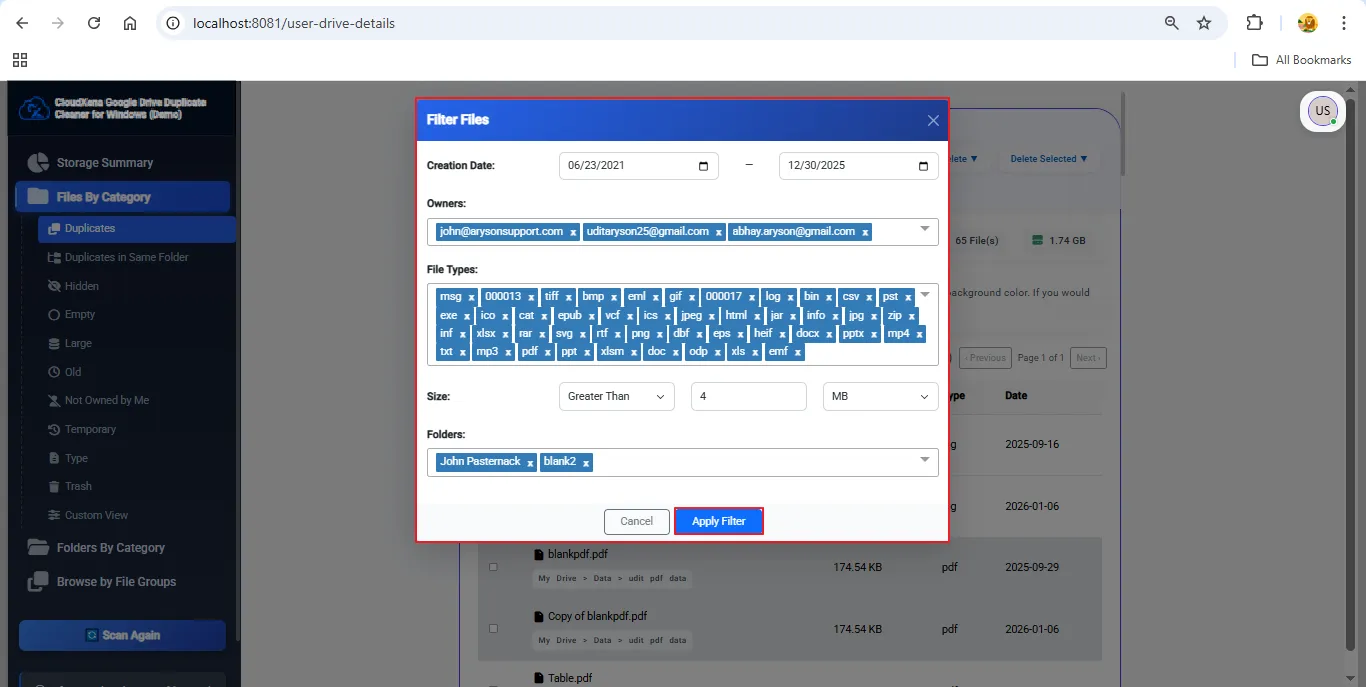Viewport: 1366px width, 687px height.
Task: Select Duplicates in Same Folder sidebar item
Action: click(126, 257)
